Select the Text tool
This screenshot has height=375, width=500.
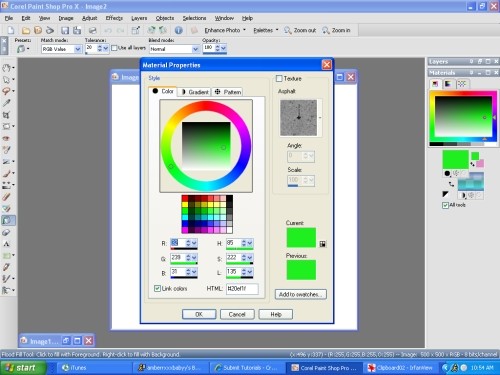coord(6,244)
